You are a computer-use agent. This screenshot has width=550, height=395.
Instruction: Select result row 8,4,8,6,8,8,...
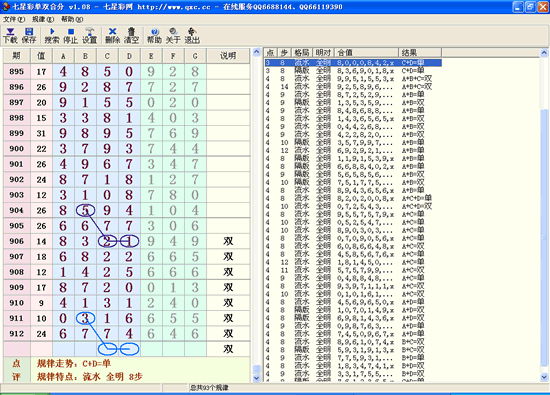(x=353, y=111)
